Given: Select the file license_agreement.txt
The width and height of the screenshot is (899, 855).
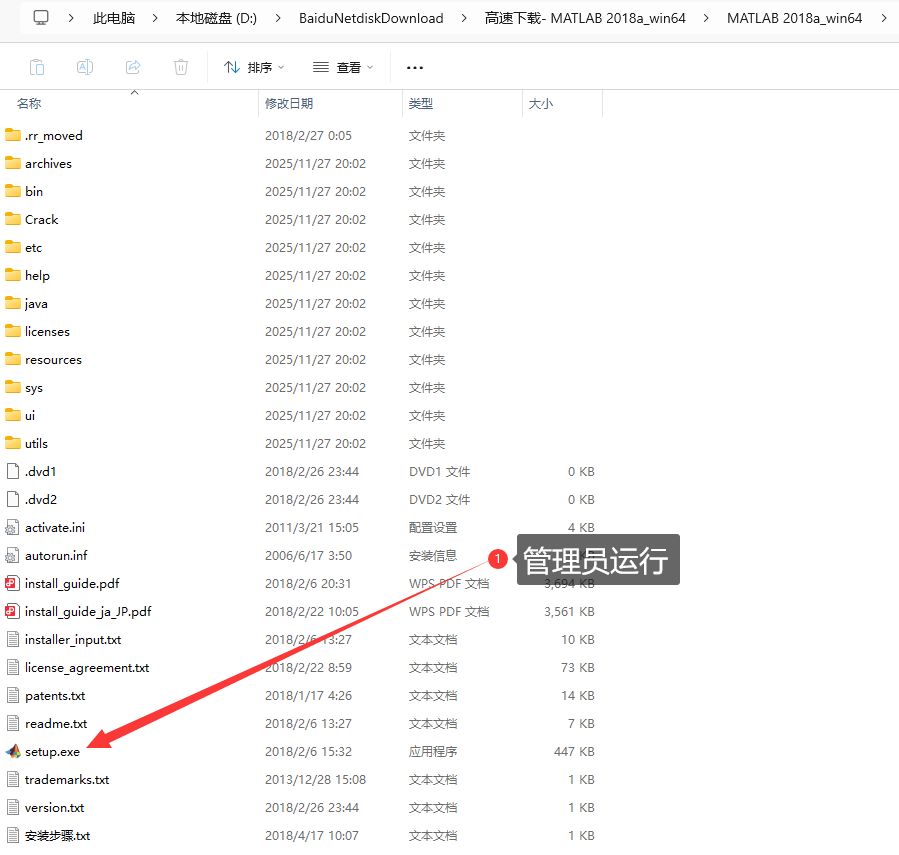Looking at the screenshot, I should (87, 667).
